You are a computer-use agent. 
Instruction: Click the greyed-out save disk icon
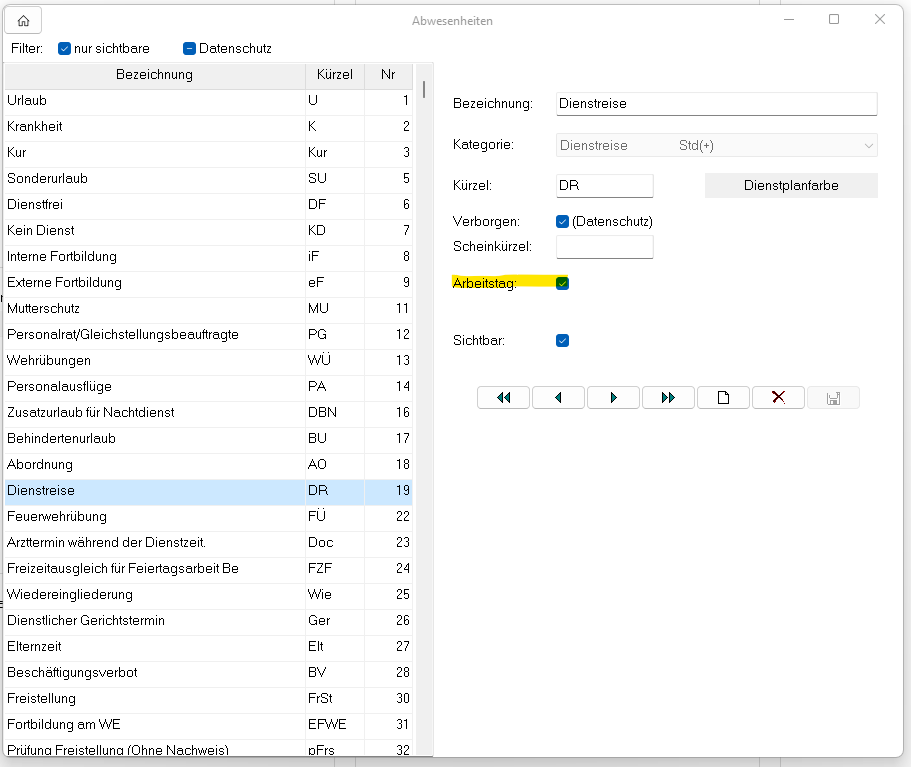point(833,398)
